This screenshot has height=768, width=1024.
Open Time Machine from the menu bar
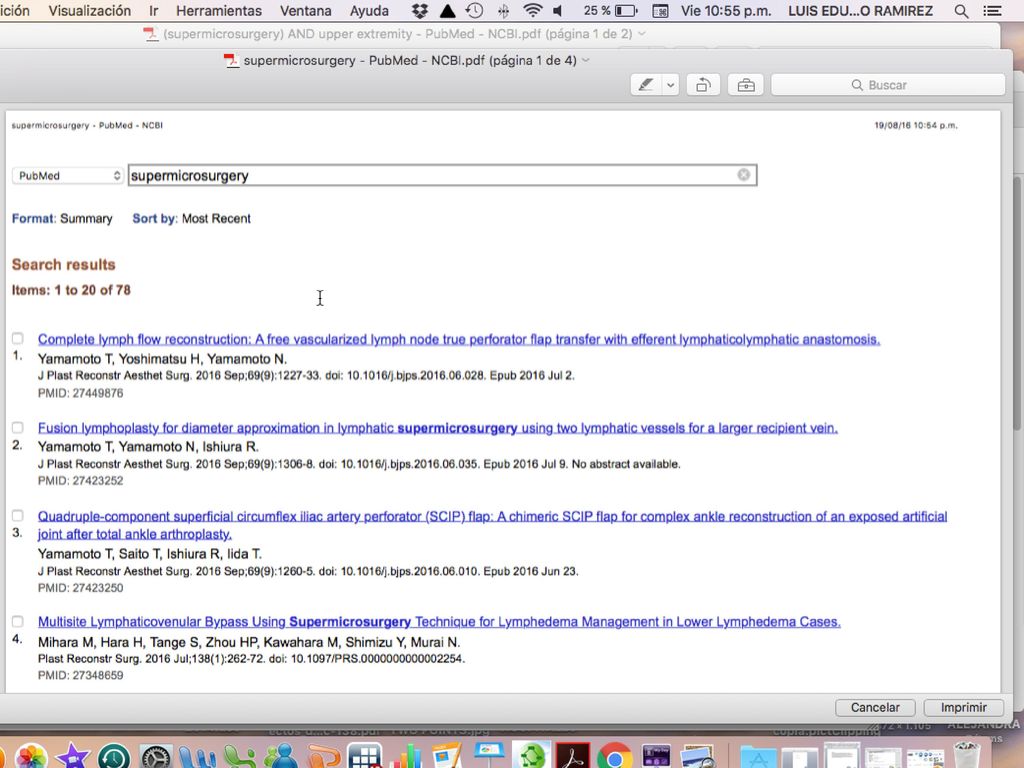click(x=475, y=10)
